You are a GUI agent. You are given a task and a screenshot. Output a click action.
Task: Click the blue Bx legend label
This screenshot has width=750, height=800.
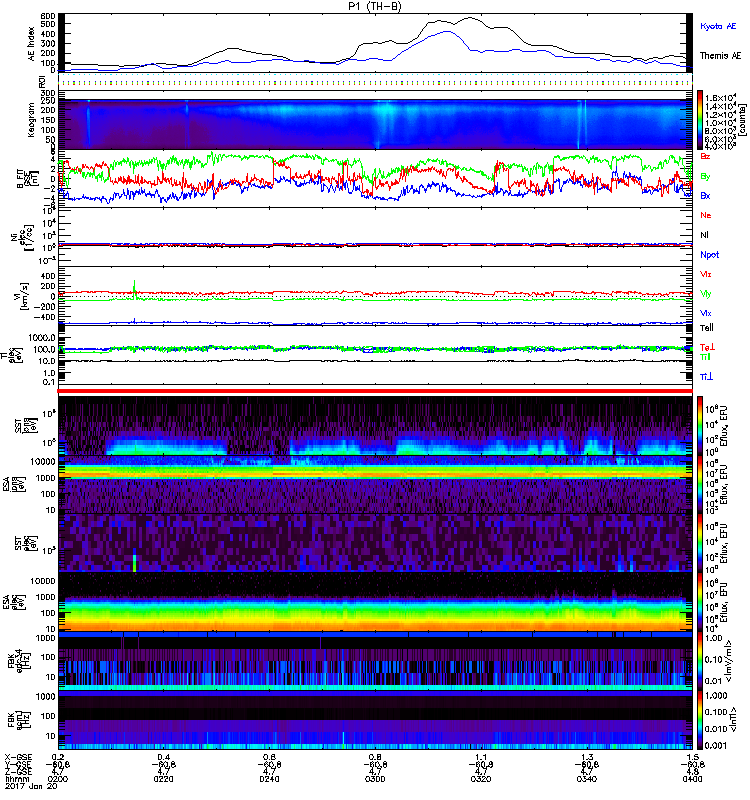click(x=705, y=195)
